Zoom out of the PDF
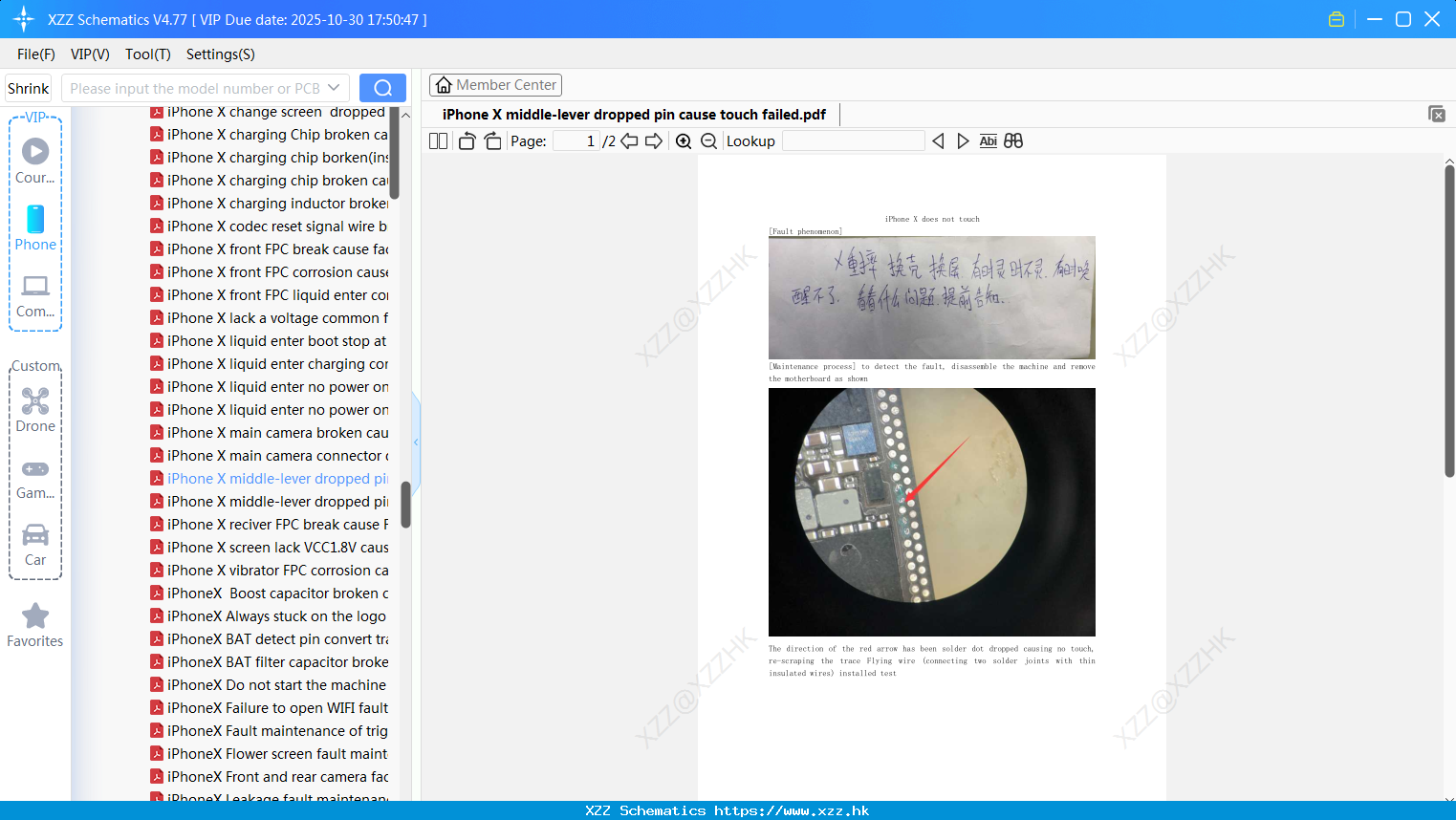Viewport: 1456px width, 820px height. [x=709, y=141]
